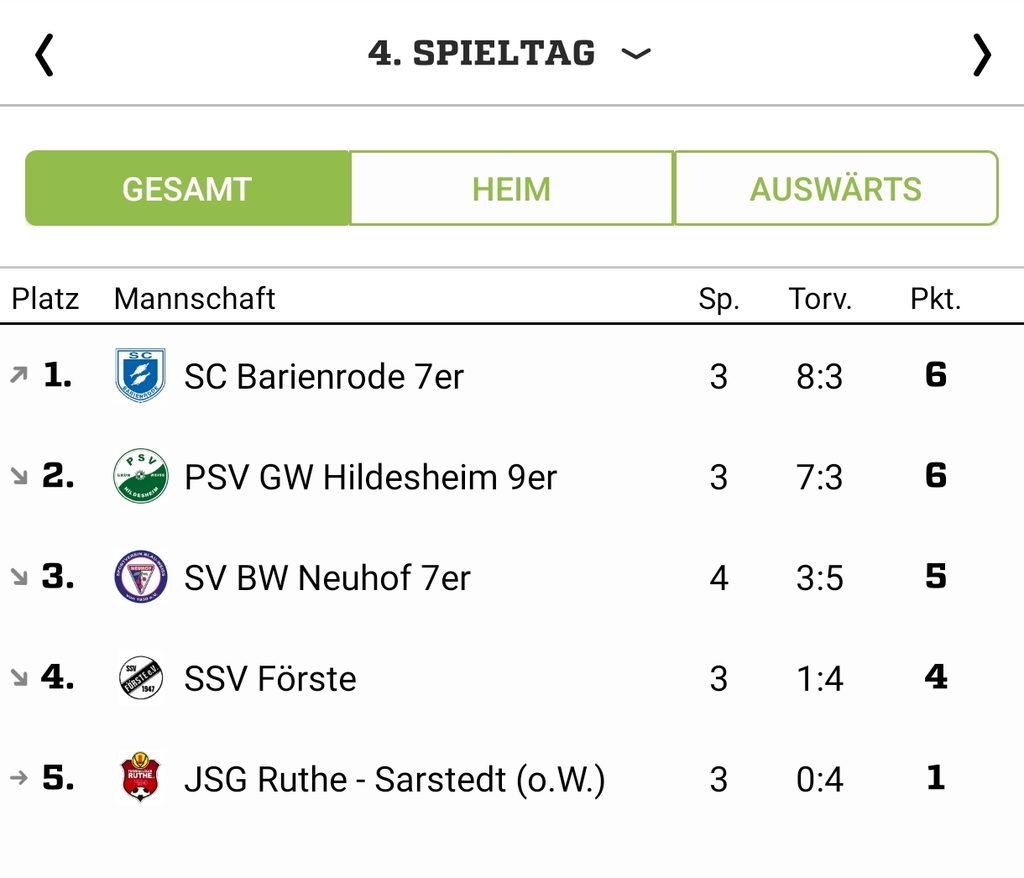Open the 4. Spieltag dropdown chevron
The height and width of the screenshot is (878, 1024).
coord(635,54)
